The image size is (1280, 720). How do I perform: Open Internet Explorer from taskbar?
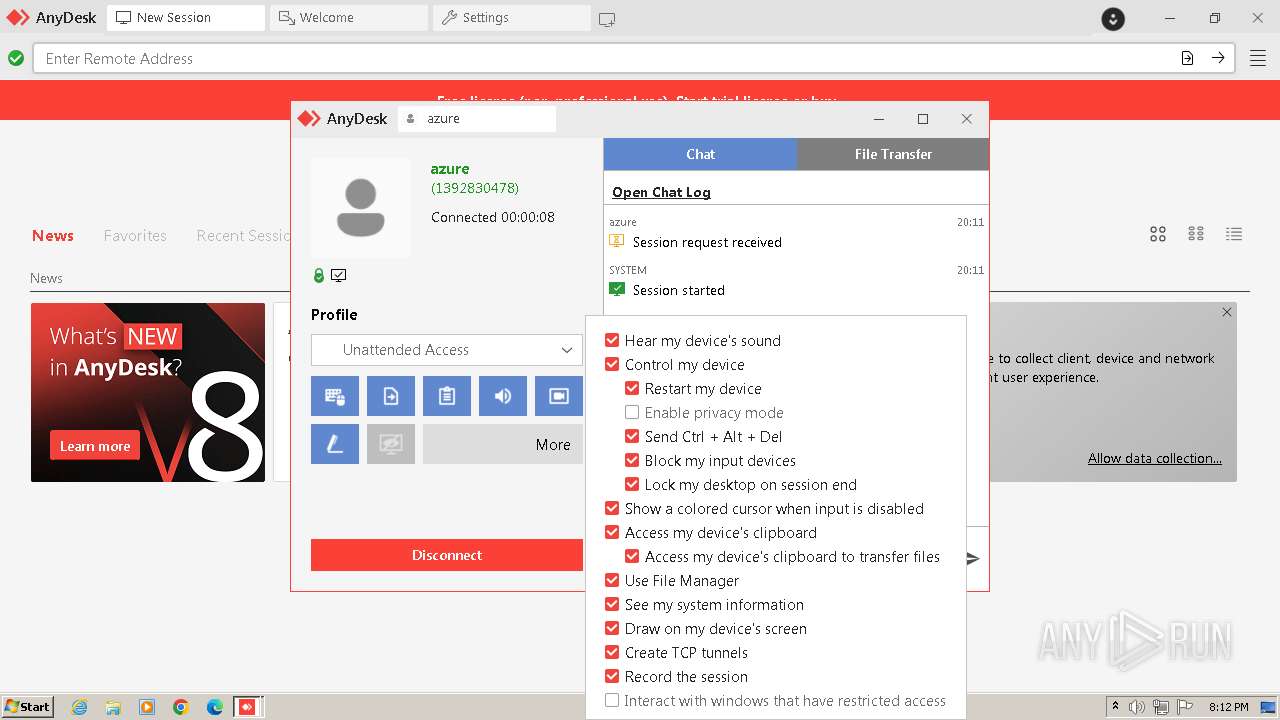click(x=80, y=707)
